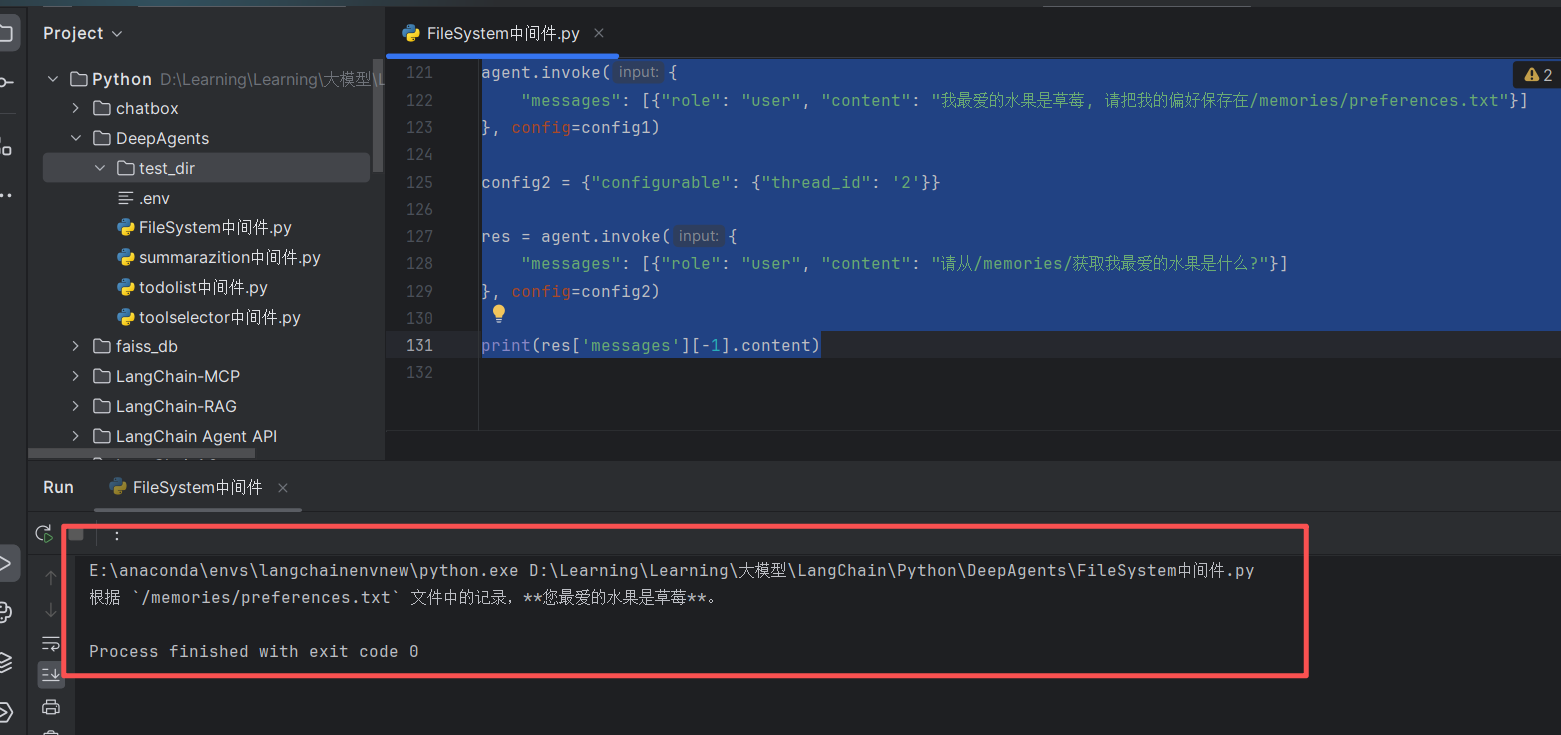Show more tool windows ellipsis icon
Image resolution: width=1561 pixels, height=735 pixels.
coord(6,195)
